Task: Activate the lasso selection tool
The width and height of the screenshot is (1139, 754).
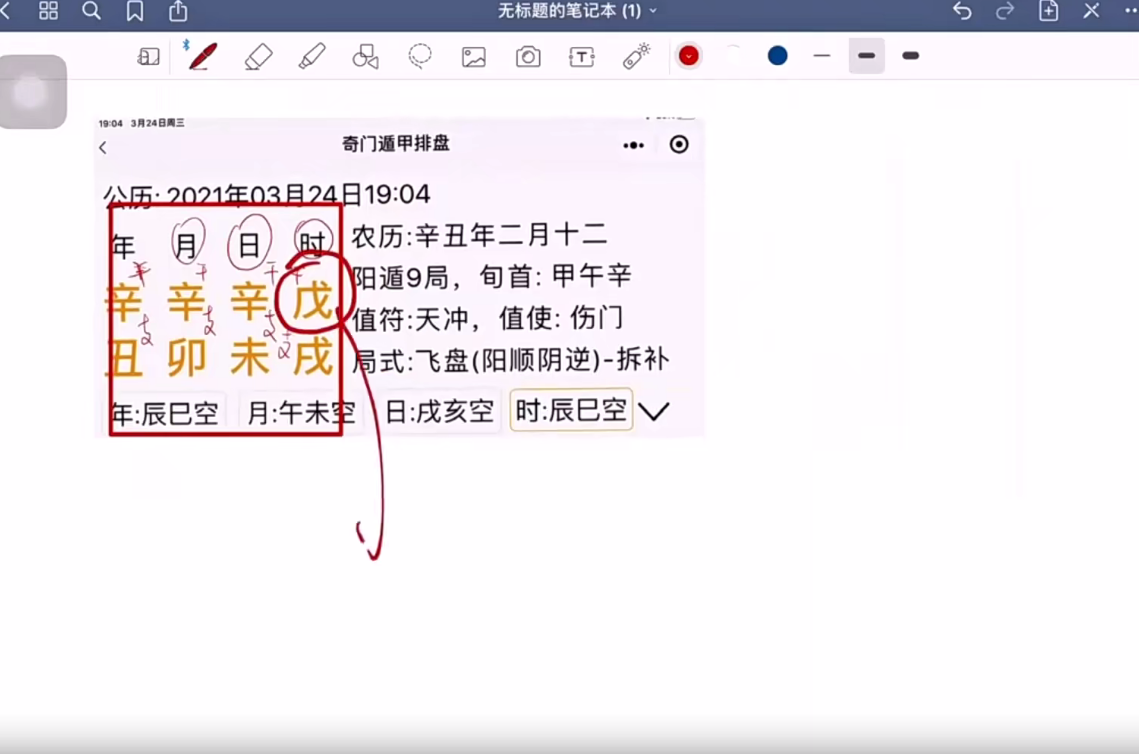Action: pyautogui.click(x=419, y=56)
